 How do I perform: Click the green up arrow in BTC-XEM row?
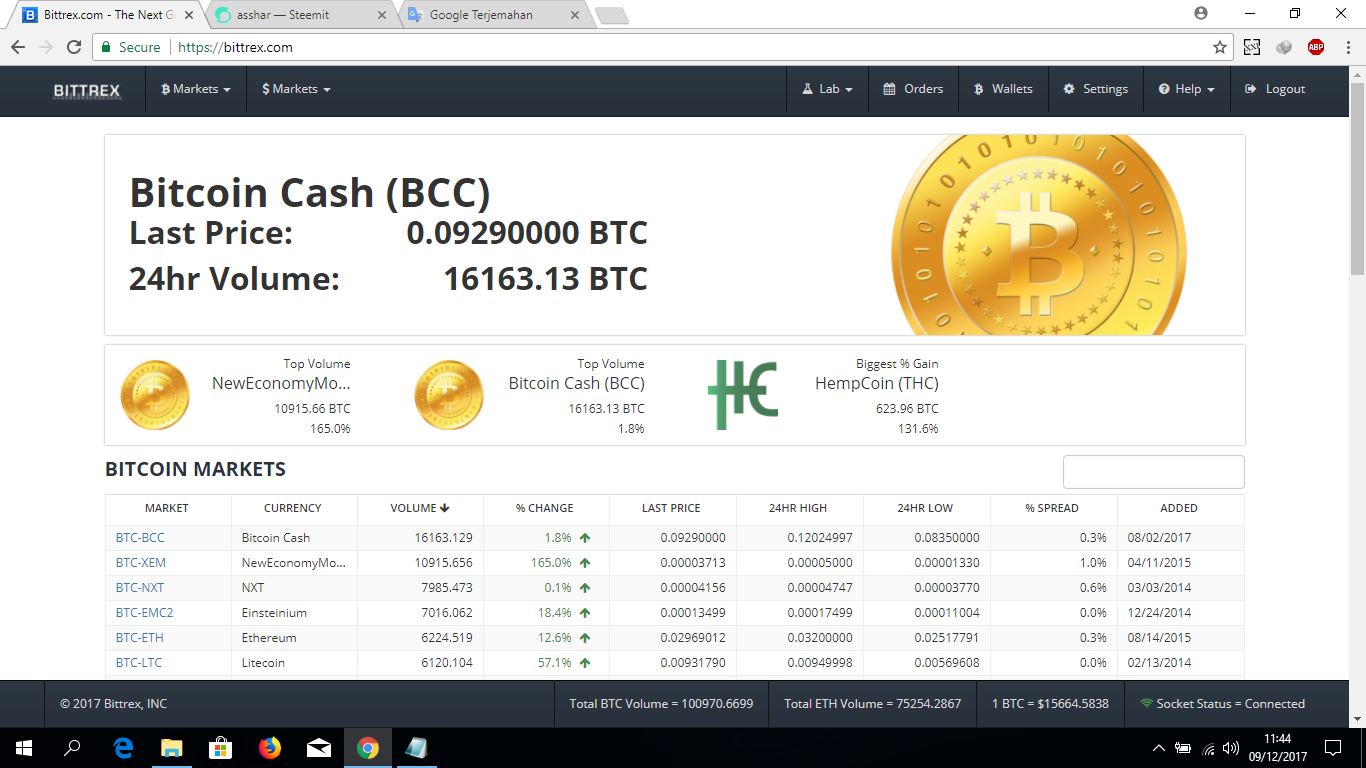point(585,563)
